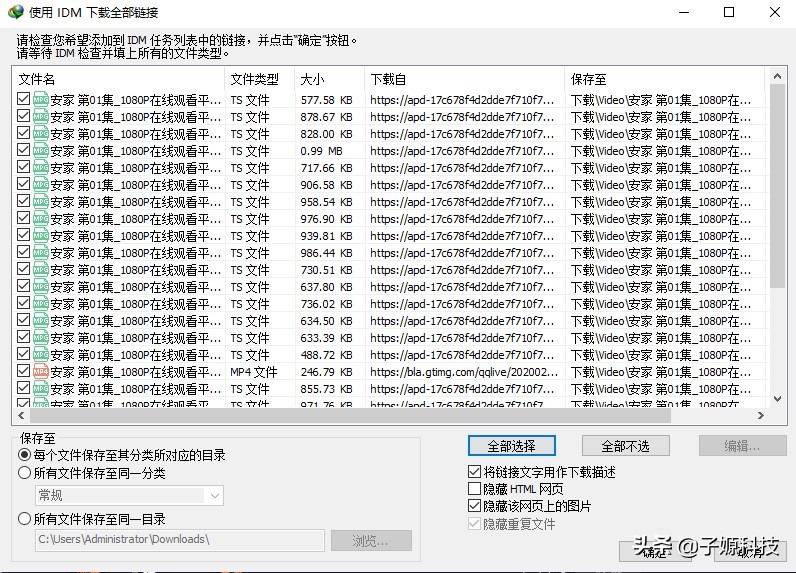Click the MPG icon of 717.66 KB row
Image resolution: width=796 pixels, height=573 pixels.
tap(41, 167)
